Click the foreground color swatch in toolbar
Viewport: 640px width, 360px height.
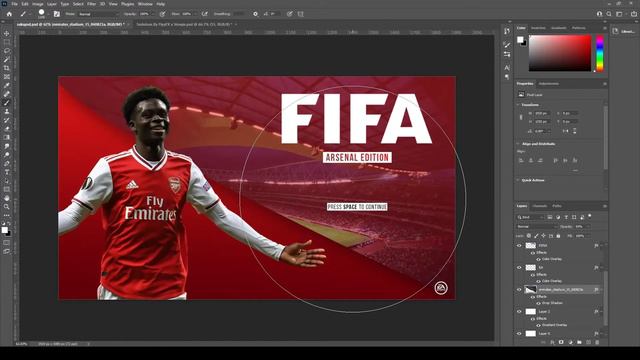(x=4, y=230)
